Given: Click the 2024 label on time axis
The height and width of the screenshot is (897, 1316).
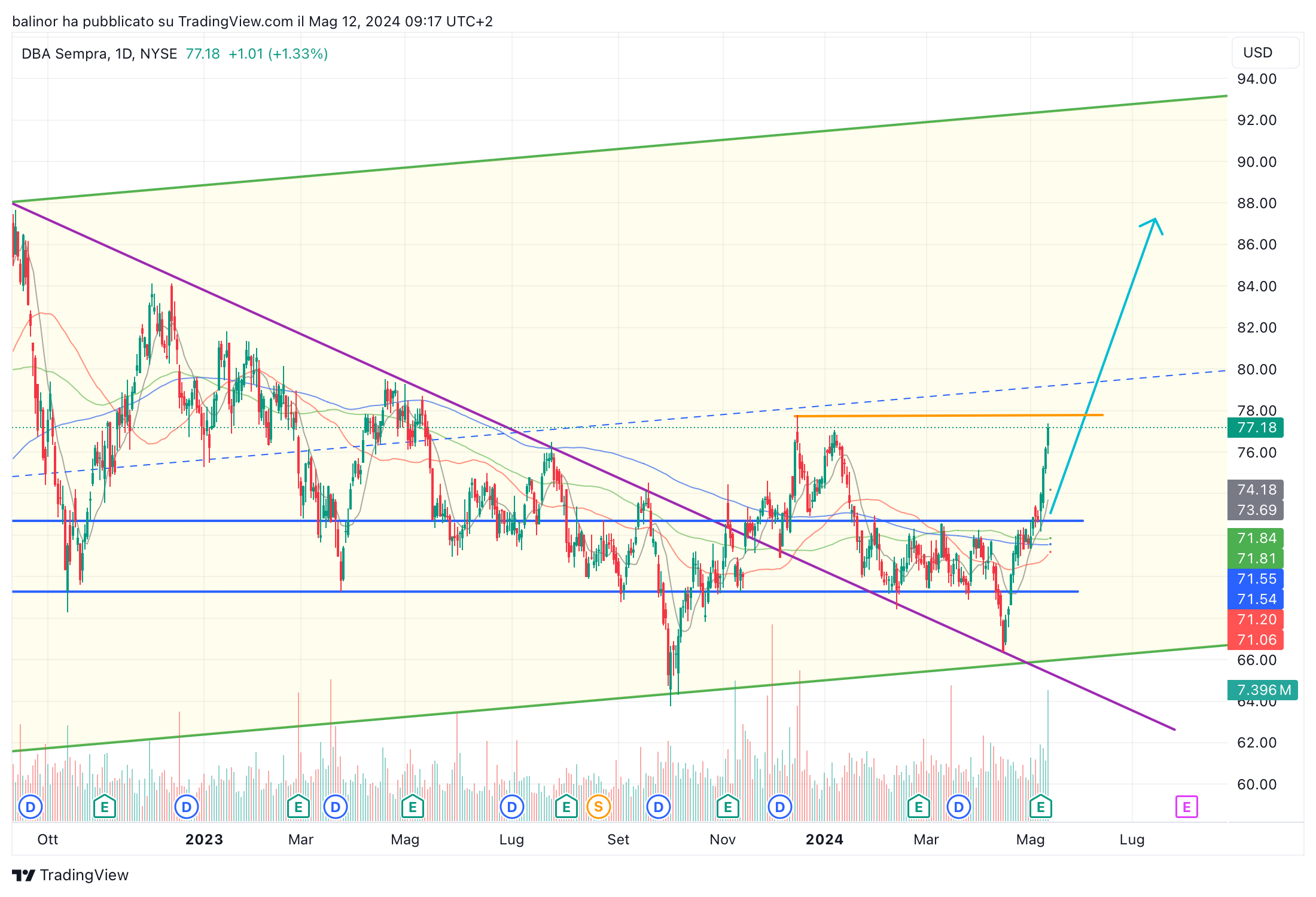Looking at the screenshot, I should point(824,840).
